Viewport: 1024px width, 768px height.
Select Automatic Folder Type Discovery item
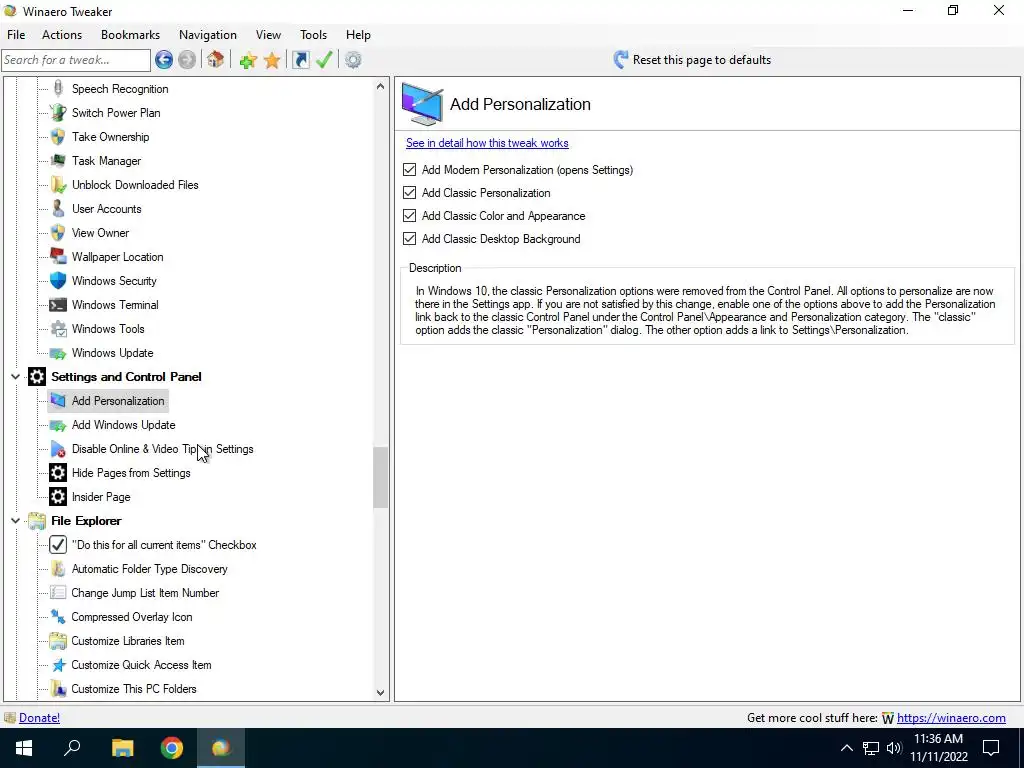150,569
